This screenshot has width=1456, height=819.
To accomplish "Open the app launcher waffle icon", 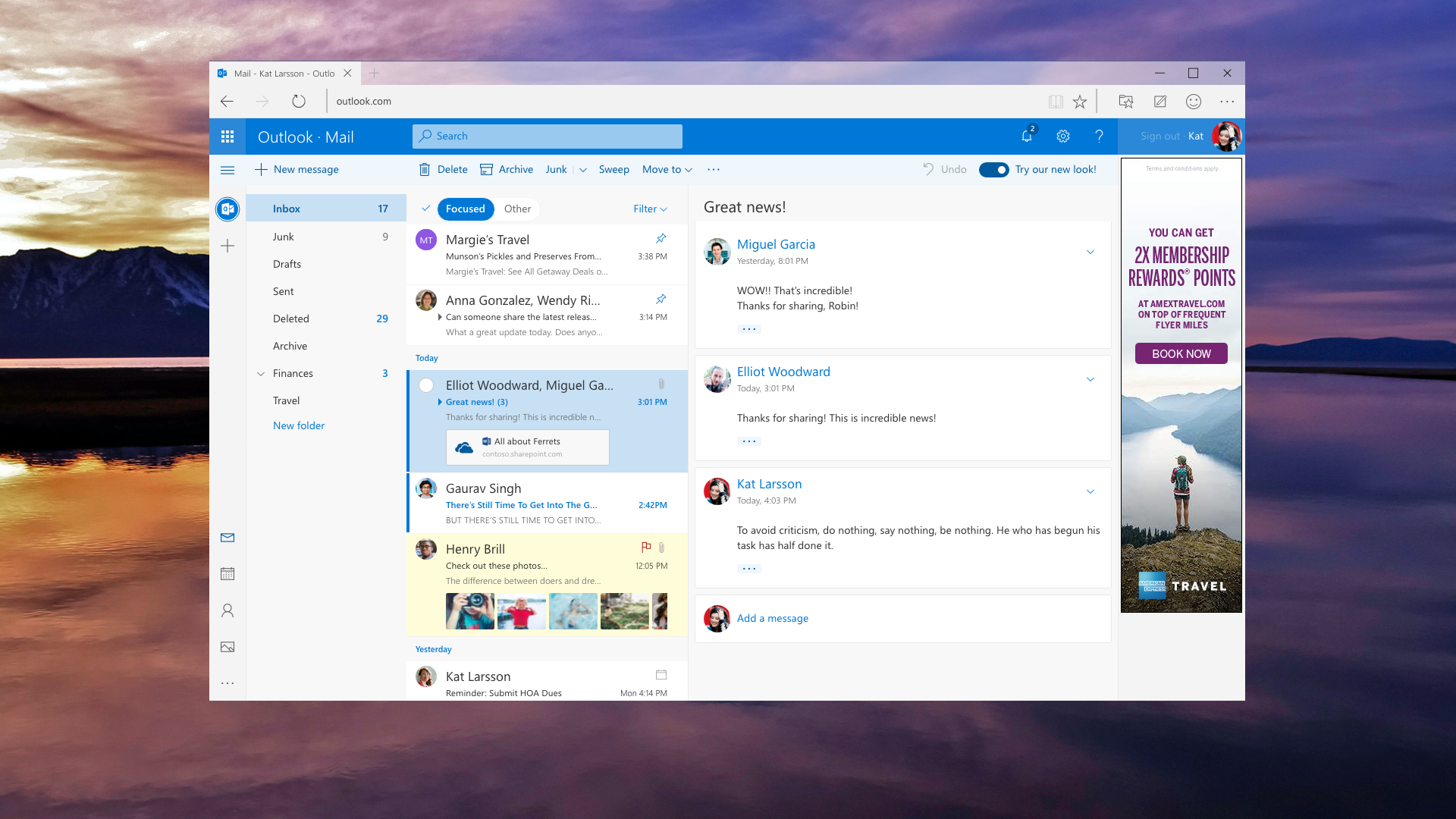I will point(227,136).
